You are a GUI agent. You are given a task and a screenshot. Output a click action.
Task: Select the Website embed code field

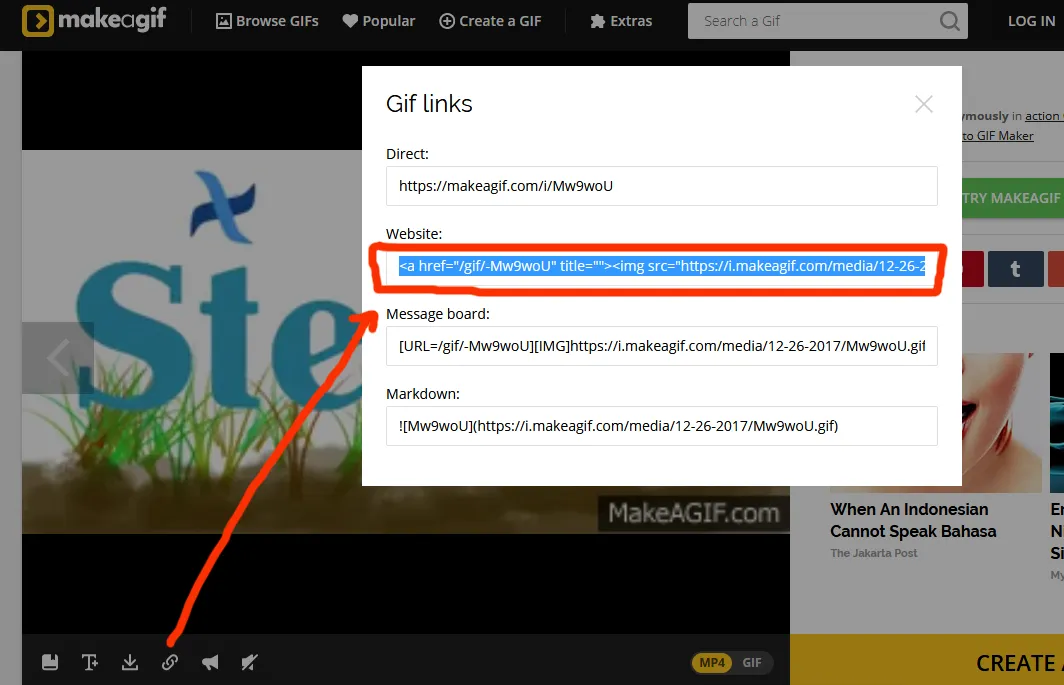(662, 266)
